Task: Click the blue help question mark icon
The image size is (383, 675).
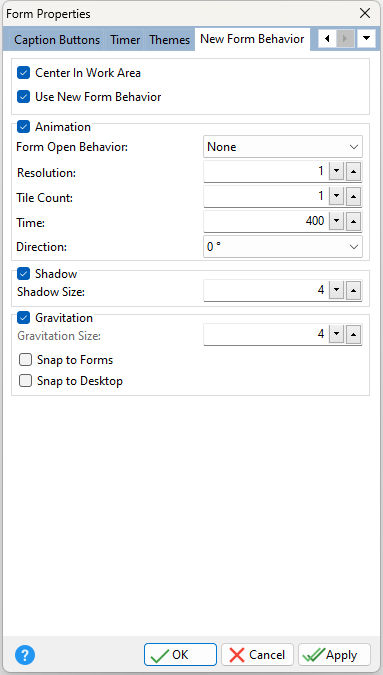Action: pos(25,655)
